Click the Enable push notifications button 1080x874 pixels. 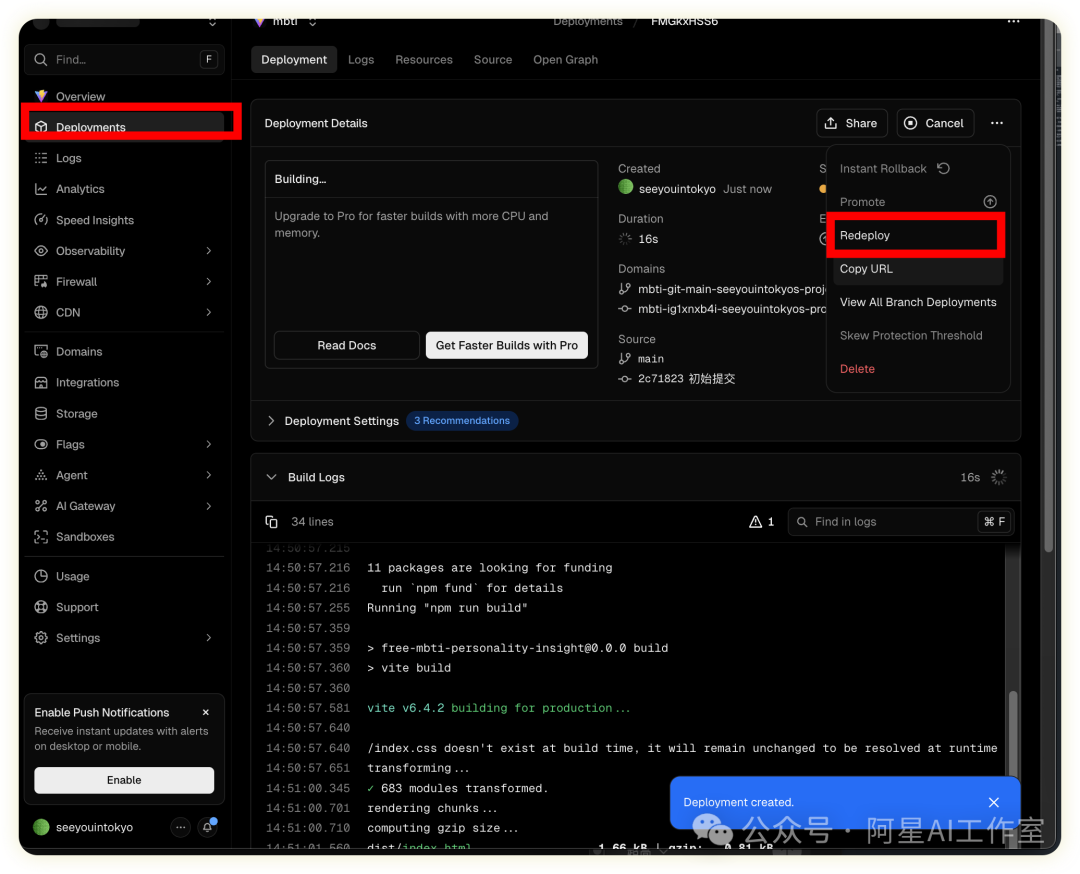click(x=124, y=780)
